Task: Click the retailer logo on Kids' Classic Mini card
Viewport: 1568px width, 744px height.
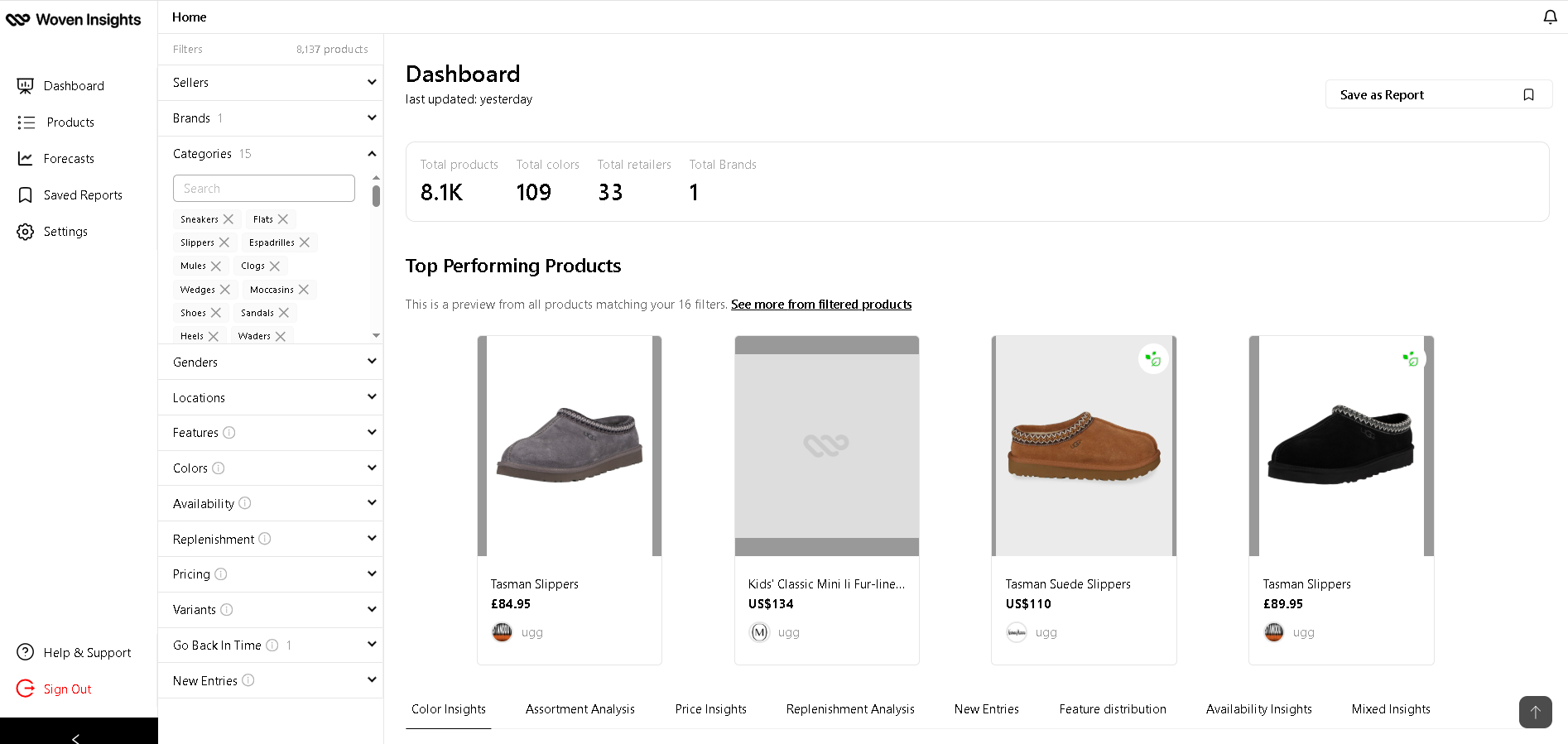Action: 759,632
